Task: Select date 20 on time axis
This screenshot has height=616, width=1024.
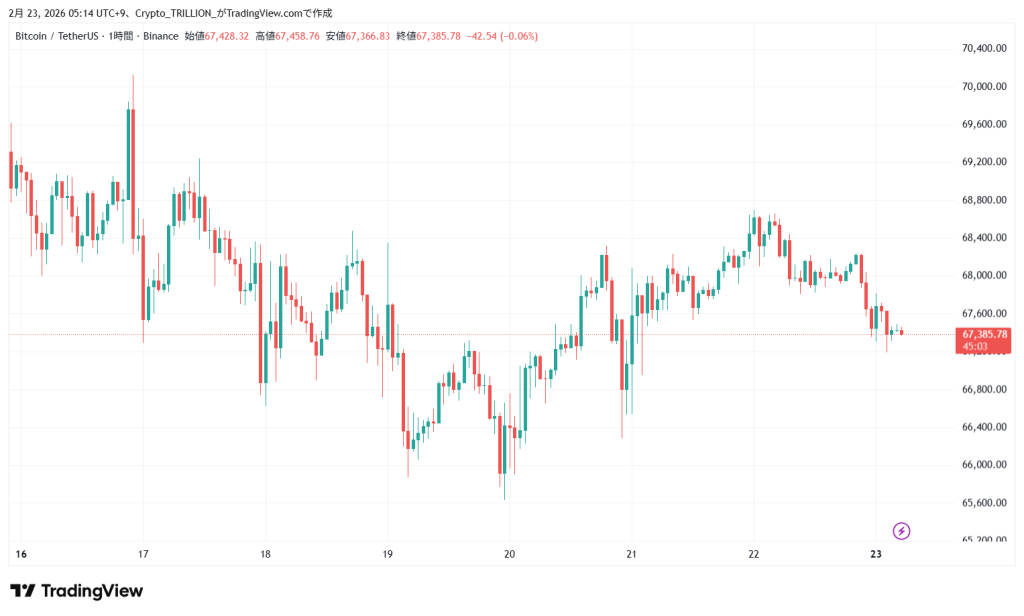Action: point(509,554)
